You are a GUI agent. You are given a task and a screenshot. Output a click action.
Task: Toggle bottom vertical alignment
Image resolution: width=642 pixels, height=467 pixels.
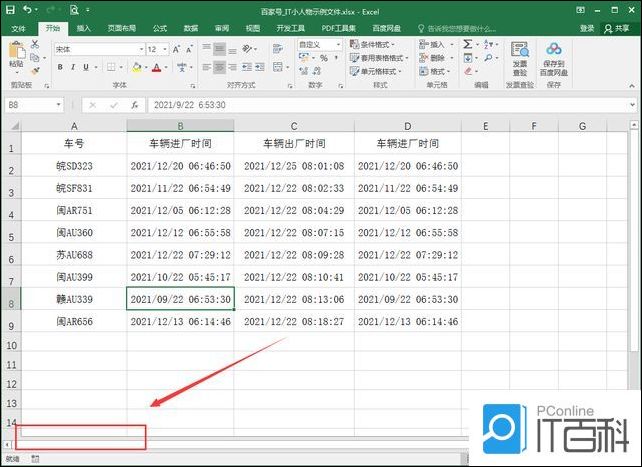point(233,49)
